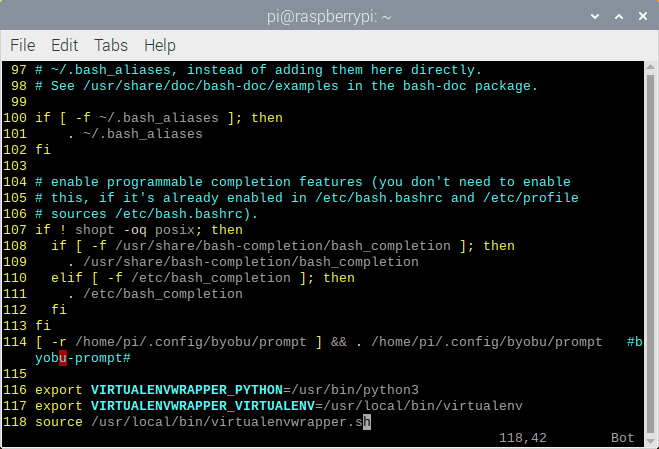Place cursor on empty line 115
The width and height of the screenshot is (659, 449).
tap(40, 373)
